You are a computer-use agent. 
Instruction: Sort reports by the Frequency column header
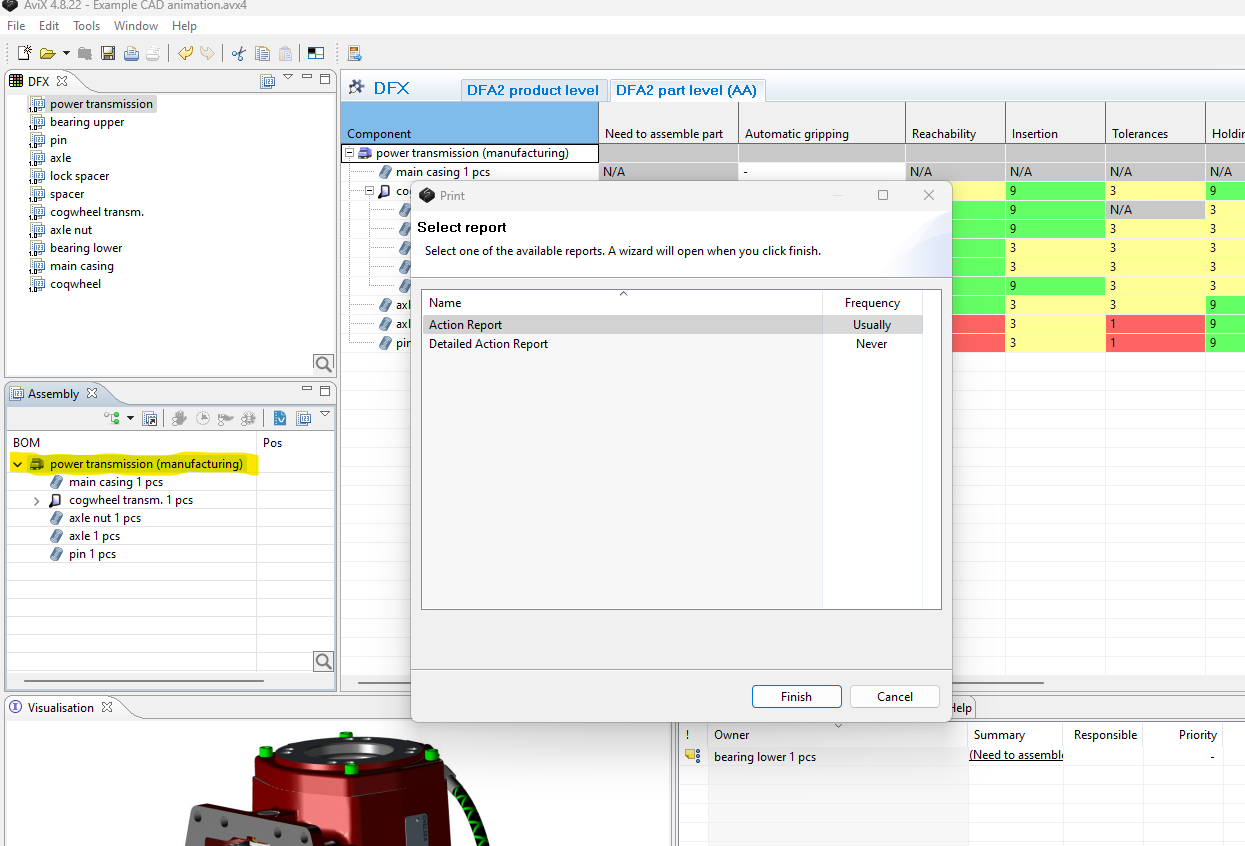[x=871, y=303]
